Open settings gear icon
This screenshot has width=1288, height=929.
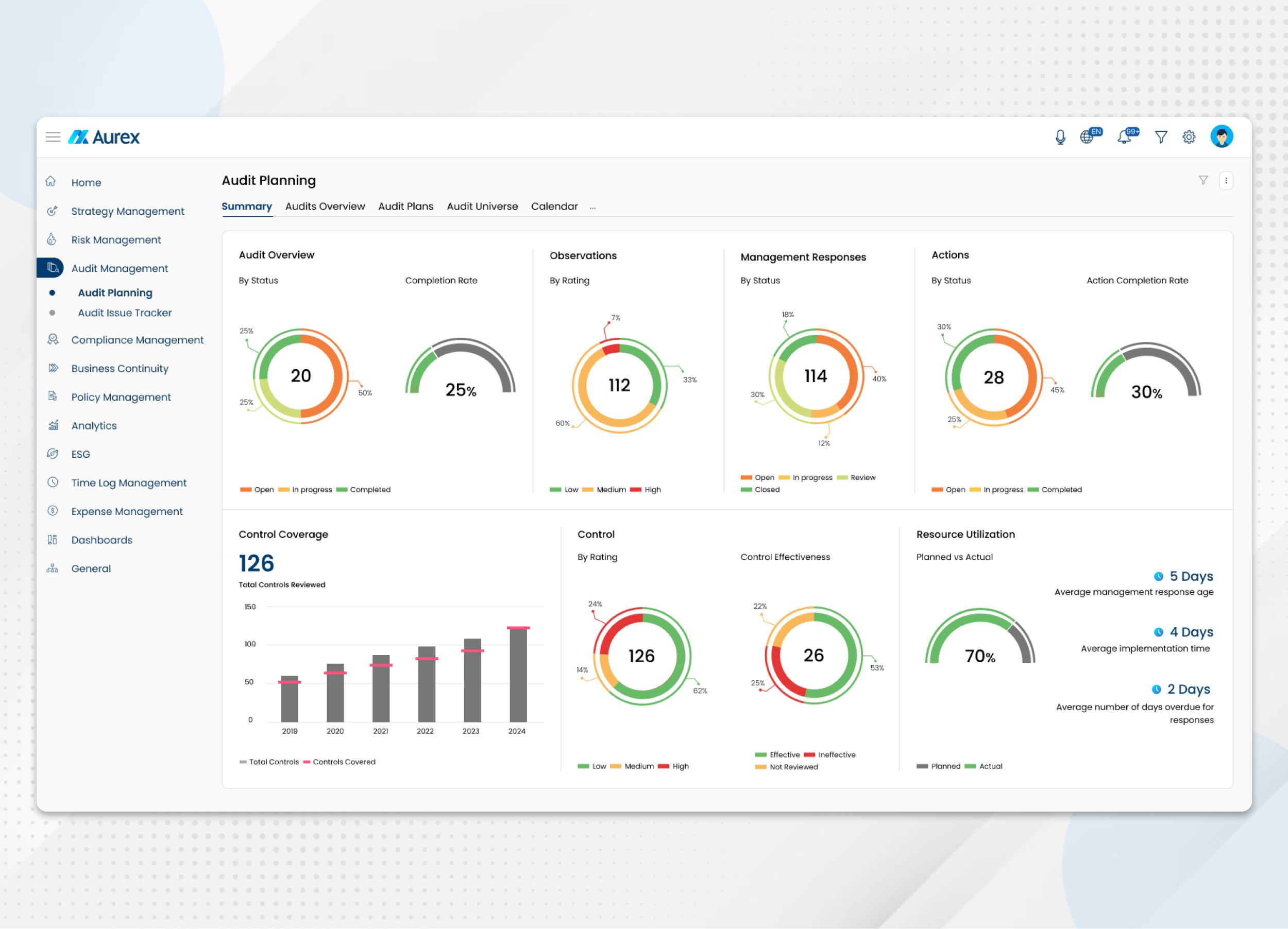(x=1189, y=137)
